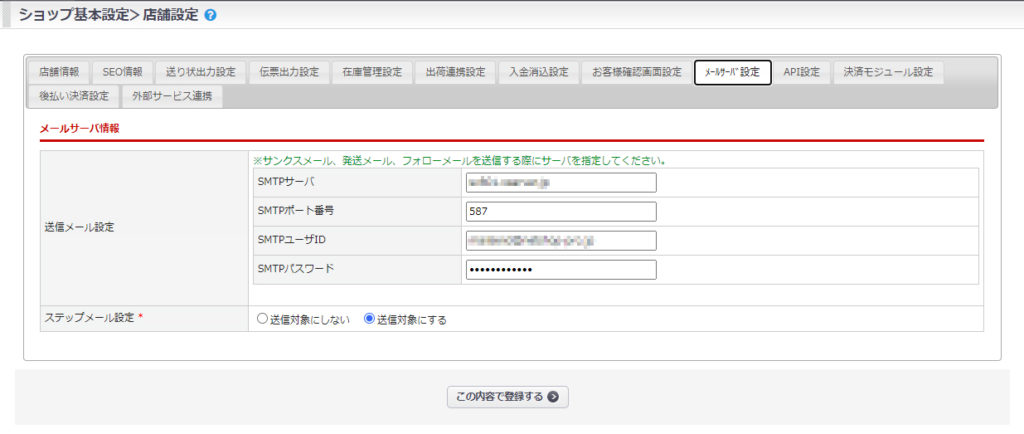1024x434 pixels.
Task: Select 送信対象にする radio button
Action: point(370,319)
